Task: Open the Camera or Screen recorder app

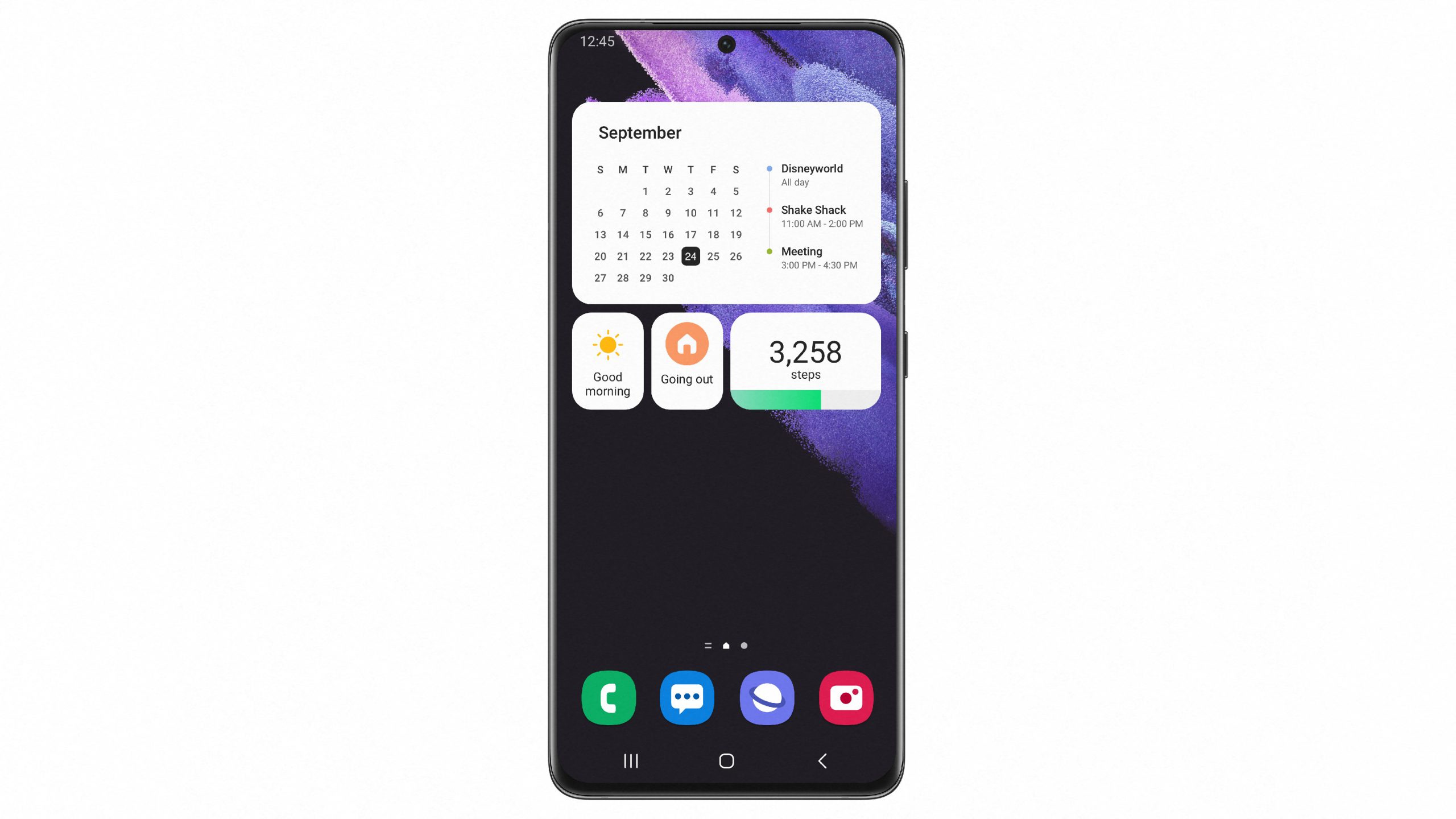Action: (846, 697)
